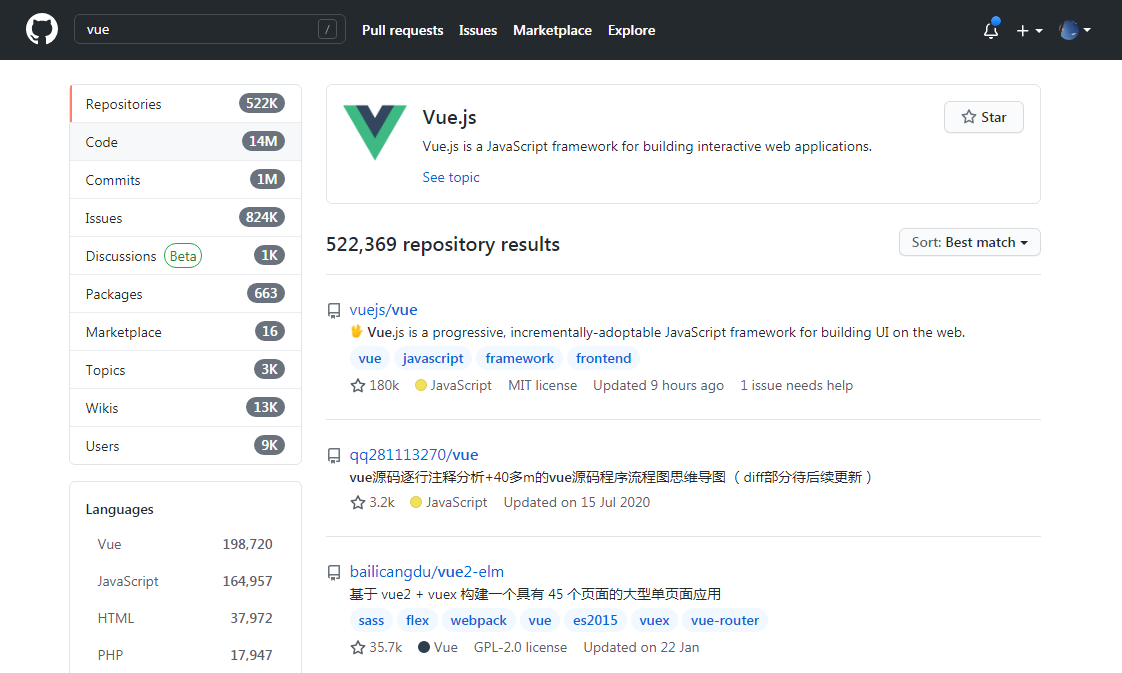
Task: Select the Issues filter in the sidebar
Action: [103, 217]
